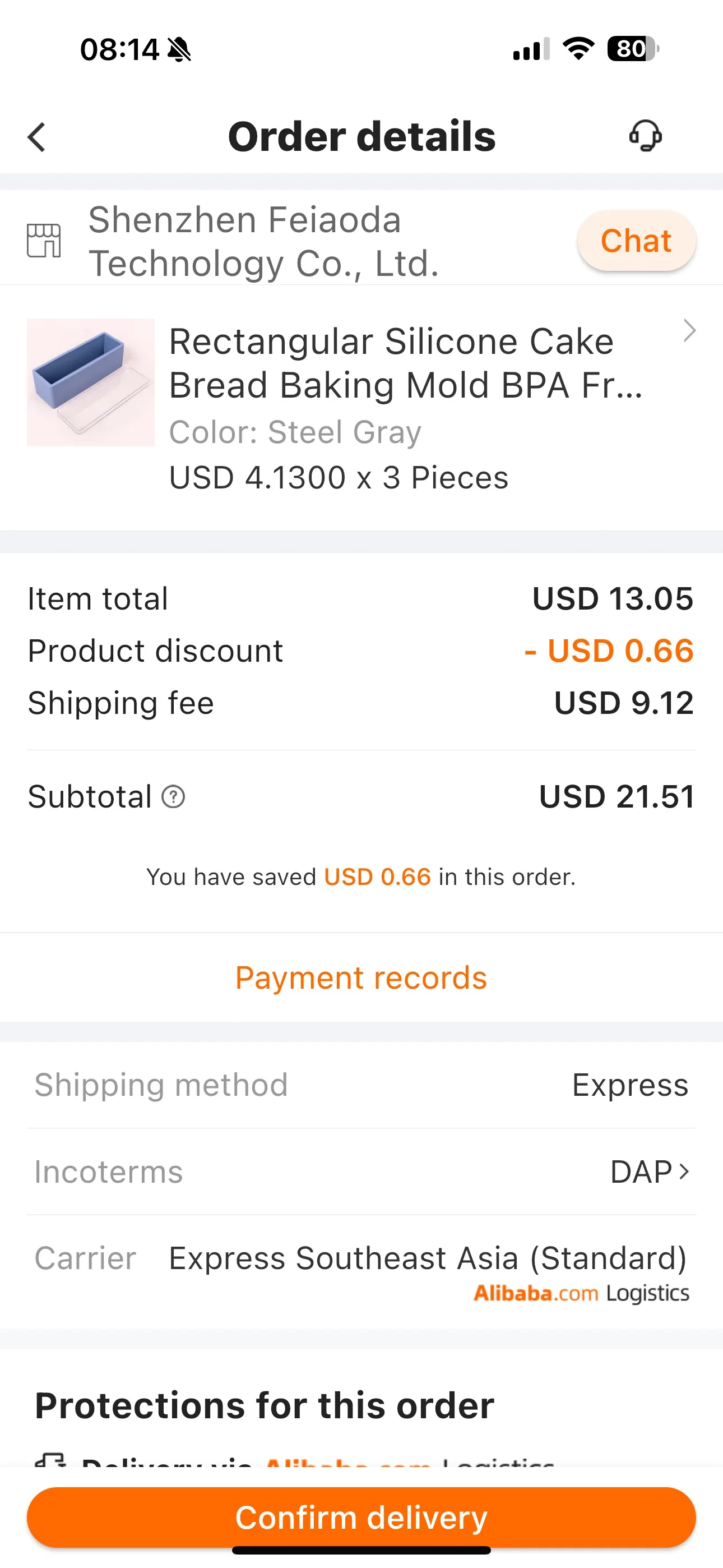Tap the back arrow icon
723x1568 pixels.
37,136
